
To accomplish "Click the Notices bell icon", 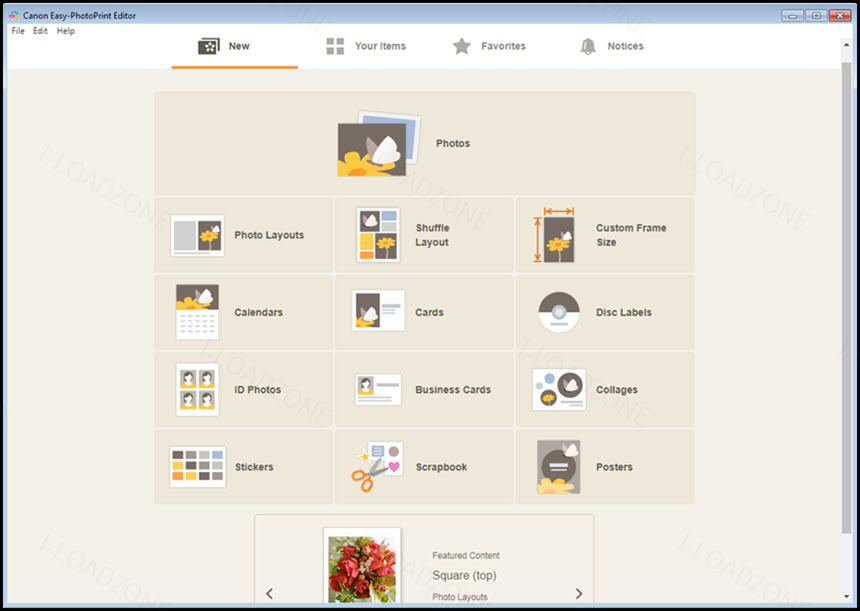I will pyautogui.click(x=588, y=47).
